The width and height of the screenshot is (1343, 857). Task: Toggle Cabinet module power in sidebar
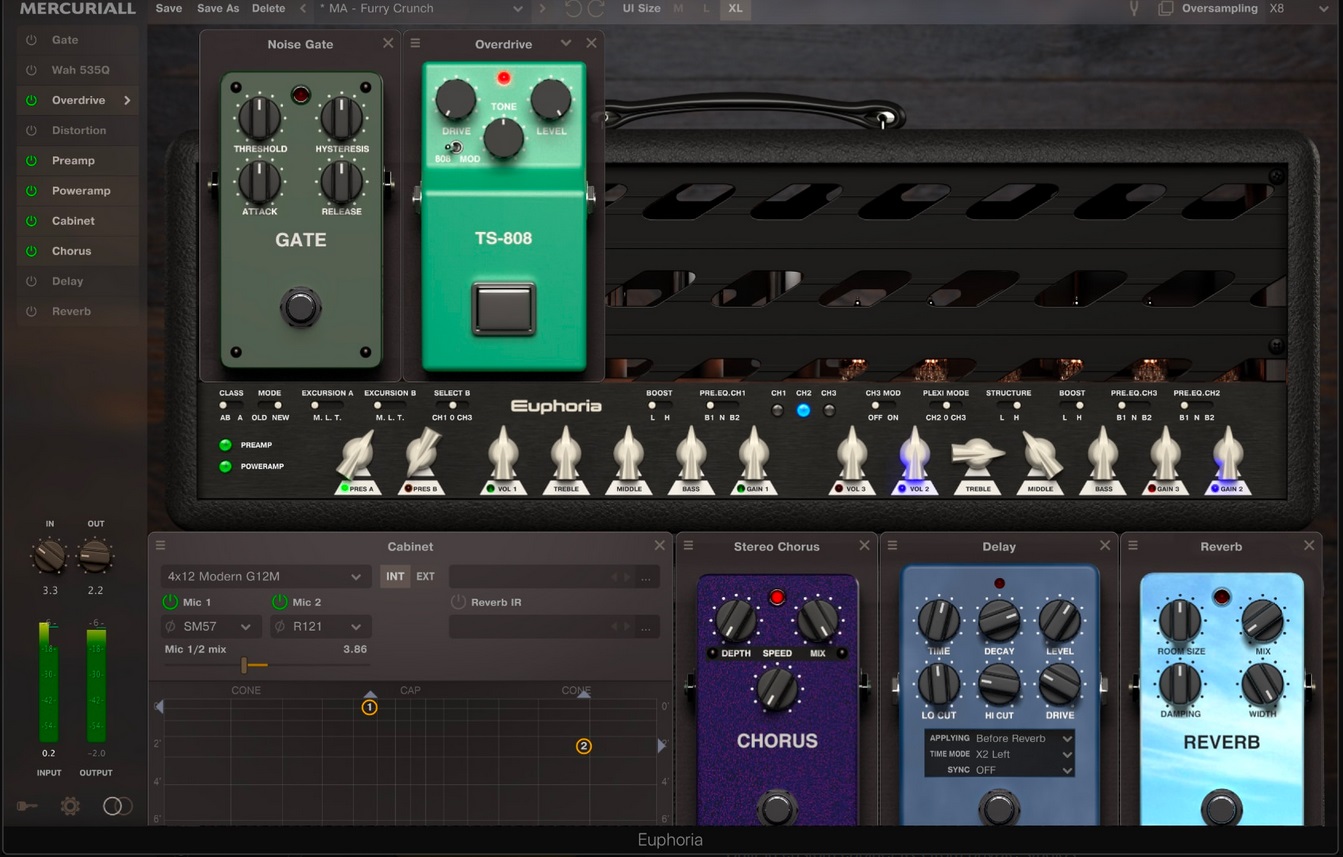click(31, 220)
